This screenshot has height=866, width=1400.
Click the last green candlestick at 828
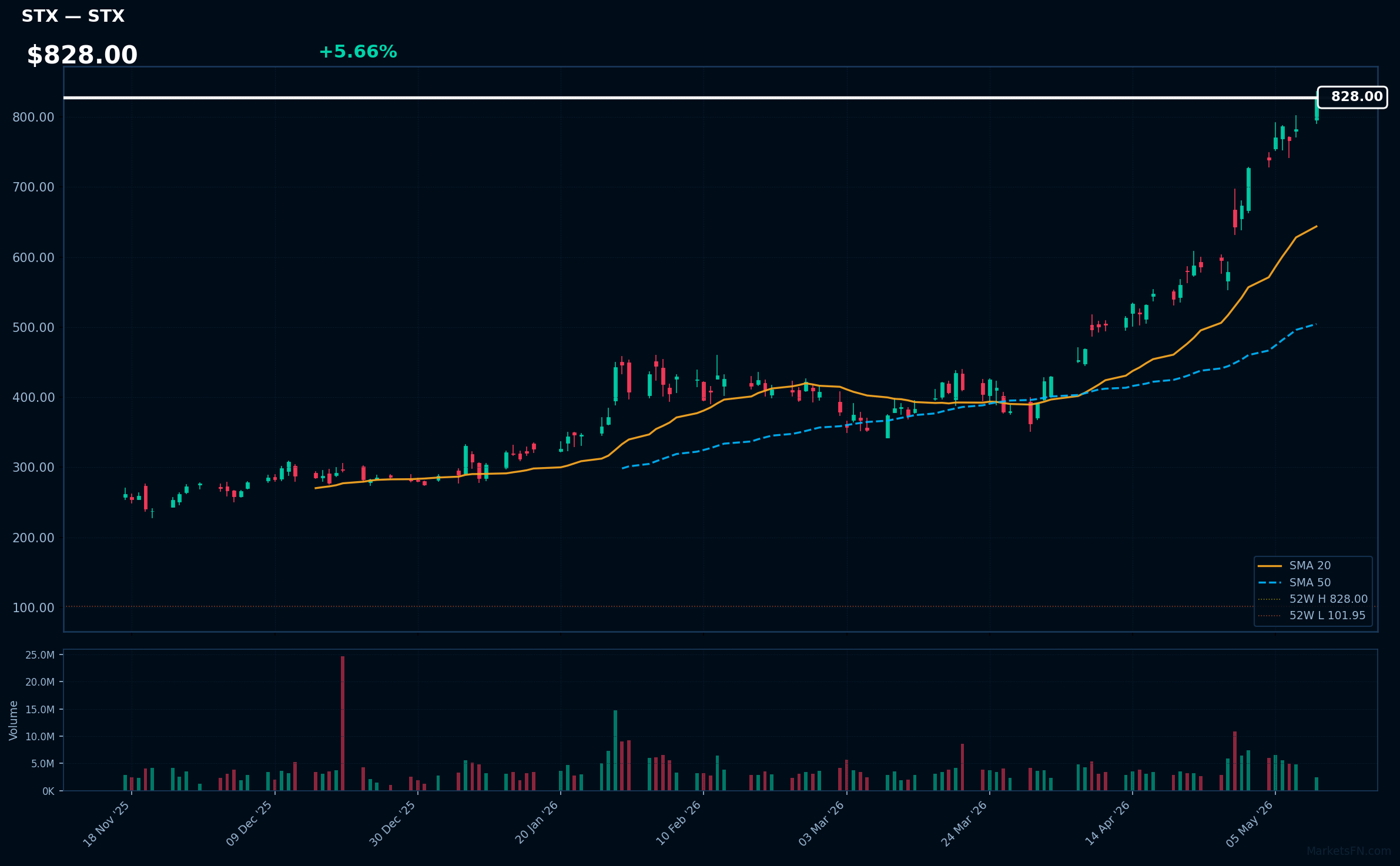pos(1317,109)
